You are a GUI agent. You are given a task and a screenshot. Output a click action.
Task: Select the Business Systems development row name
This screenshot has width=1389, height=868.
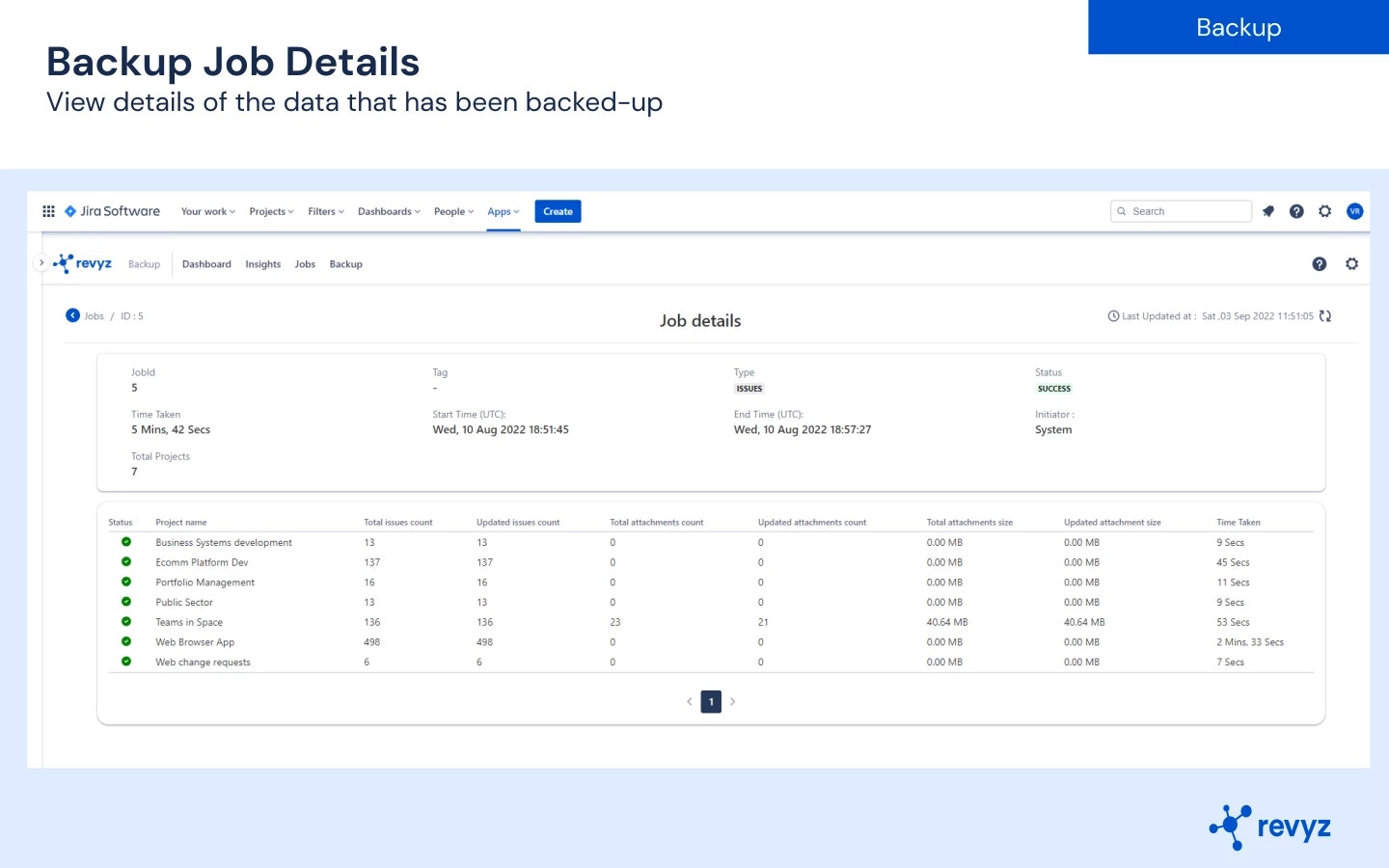pyautogui.click(x=224, y=542)
